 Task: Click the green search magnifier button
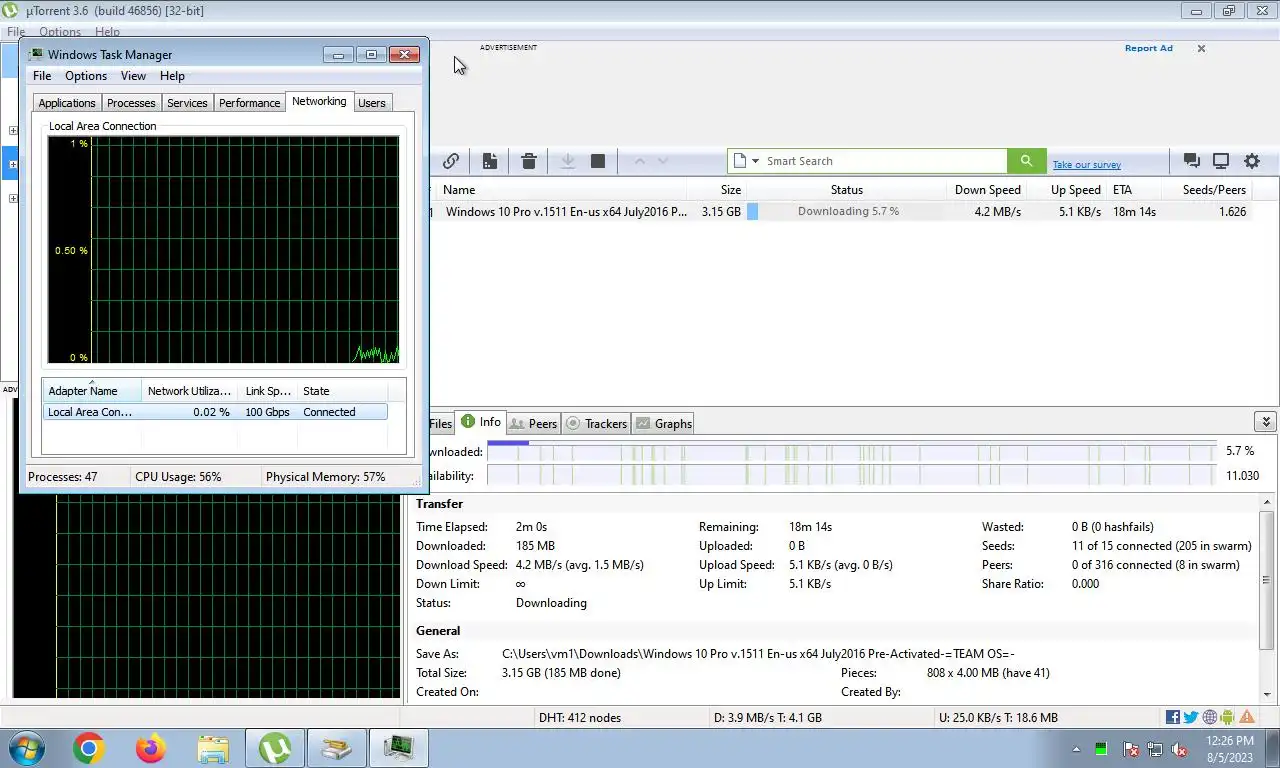(1026, 161)
